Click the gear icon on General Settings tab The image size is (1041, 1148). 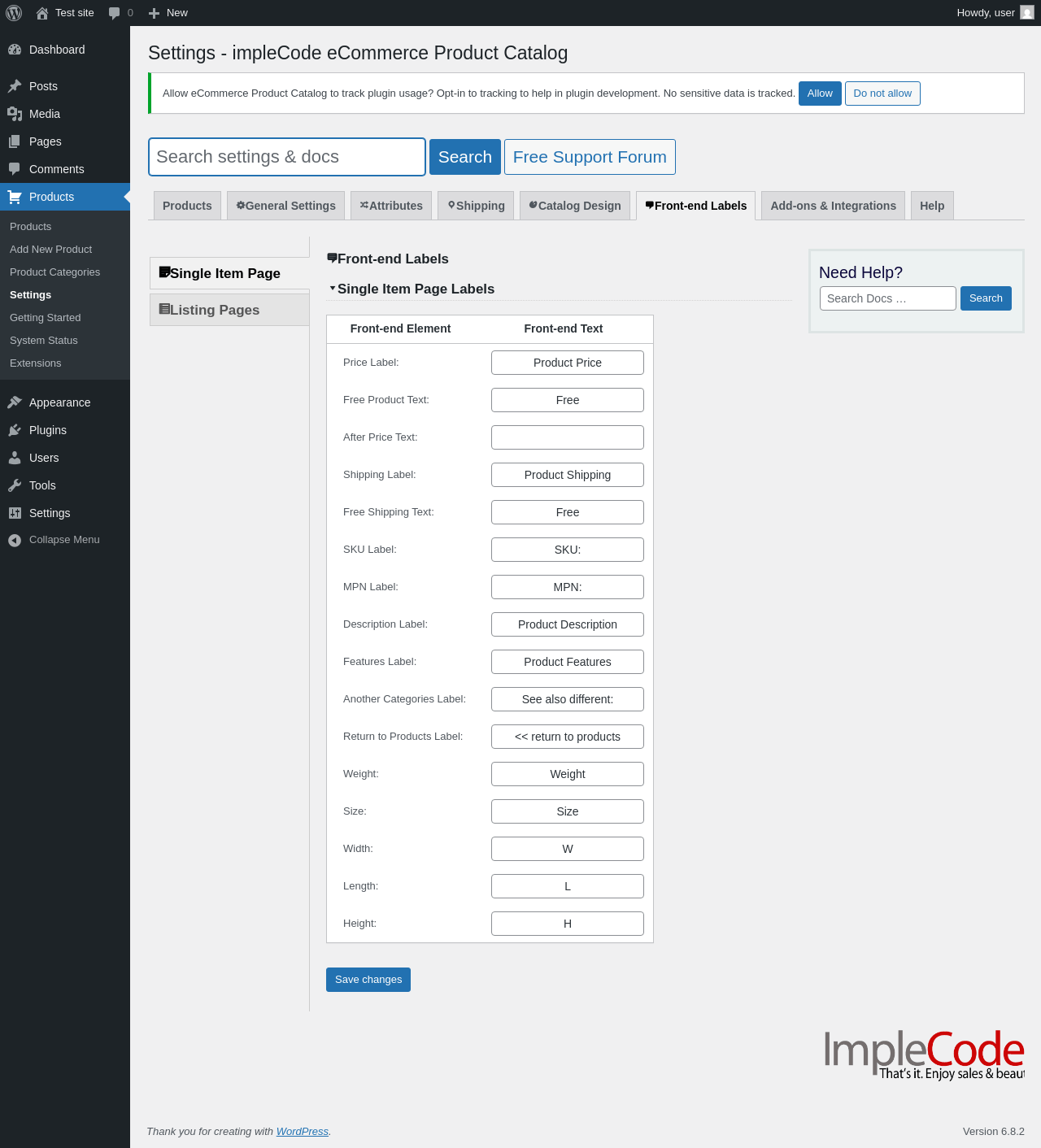[241, 205]
